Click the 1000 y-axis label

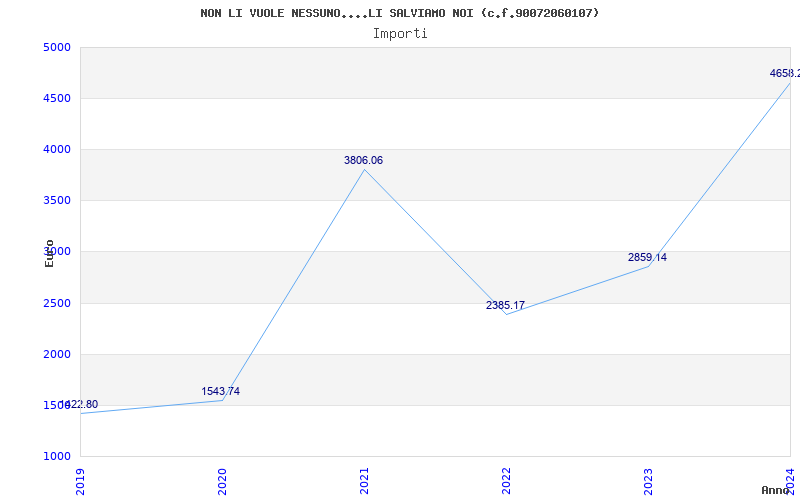(x=57, y=456)
